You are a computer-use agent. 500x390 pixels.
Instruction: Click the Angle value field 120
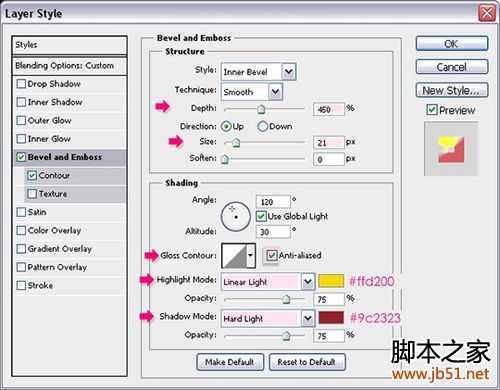point(273,202)
